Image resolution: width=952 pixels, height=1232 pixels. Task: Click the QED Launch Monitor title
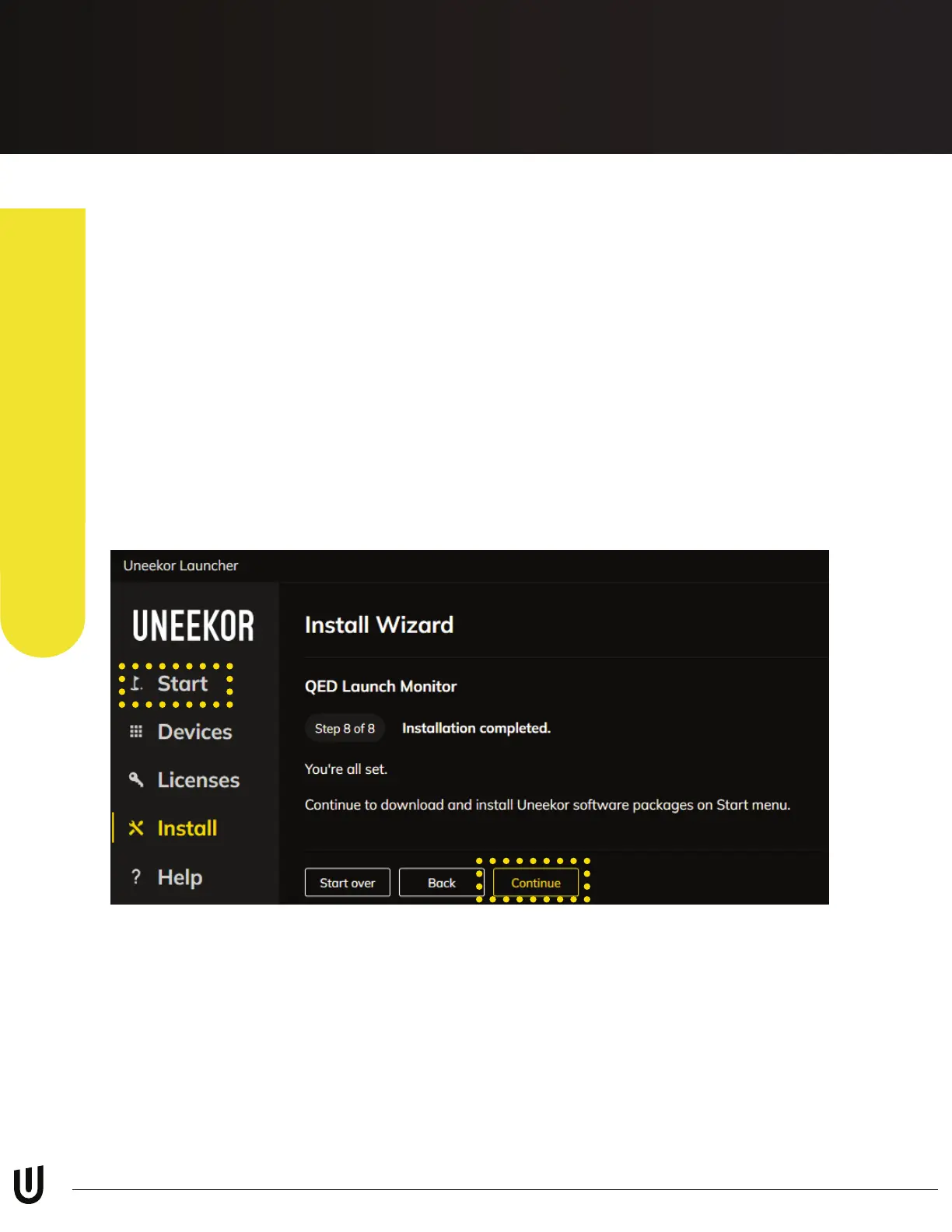pyautogui.click(x=380, y=687)
